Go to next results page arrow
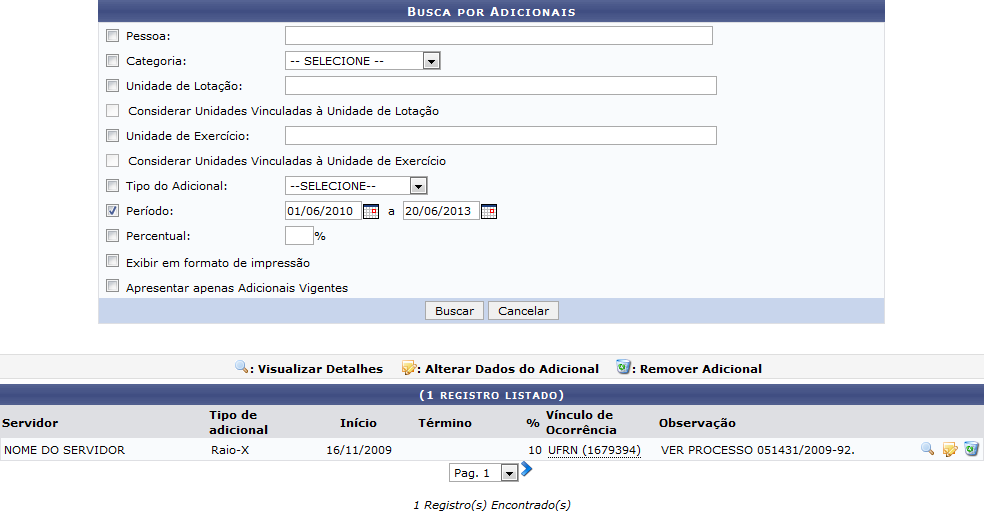This screenshot has height=511, width=984. pos(527,469)
